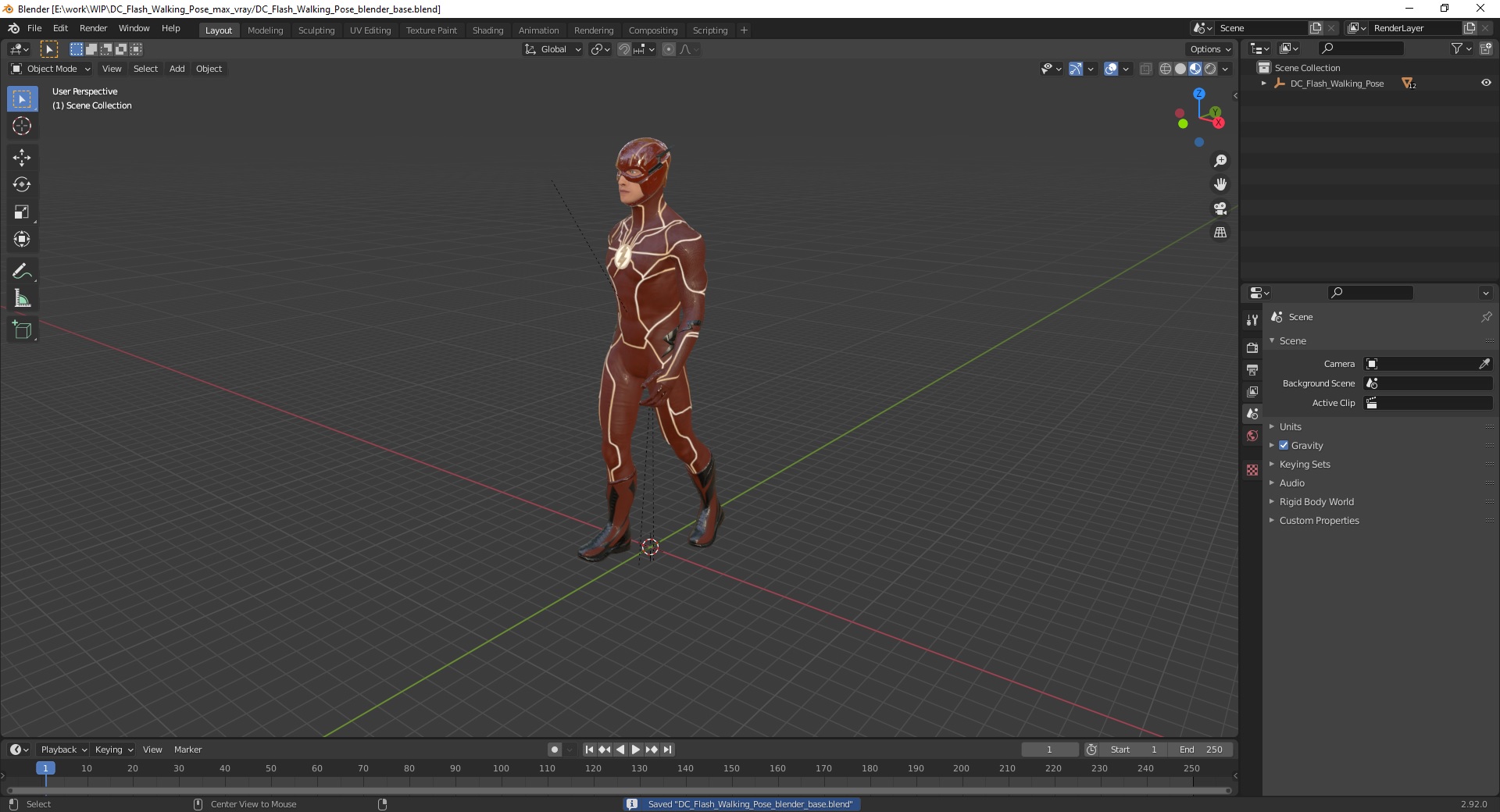Switch to wireframe shading
Viewport: 1500px width, 812px height.
click(1166, 69)
